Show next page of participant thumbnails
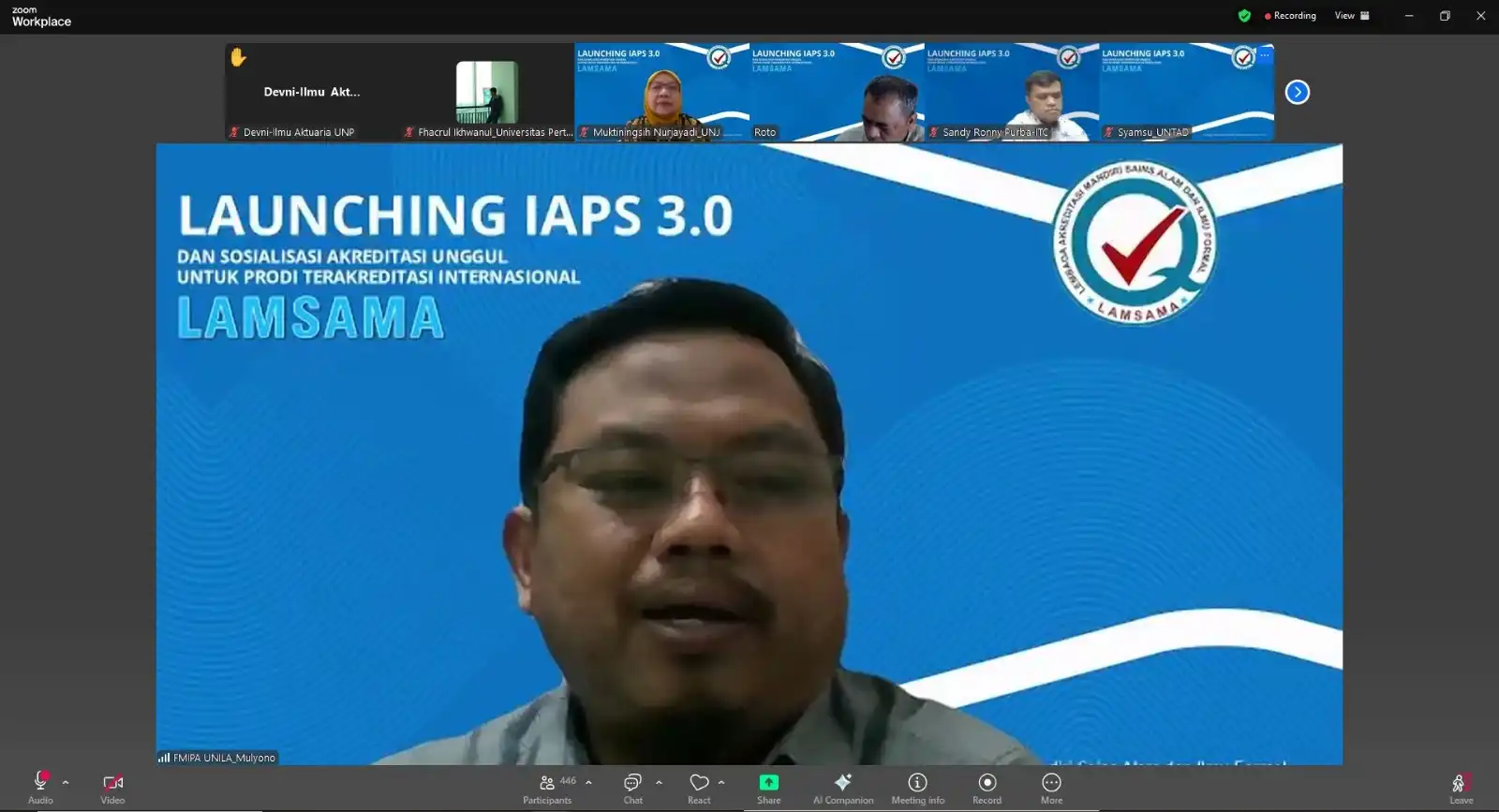This screenshot has width=1499, height=812. point(1297,92)
